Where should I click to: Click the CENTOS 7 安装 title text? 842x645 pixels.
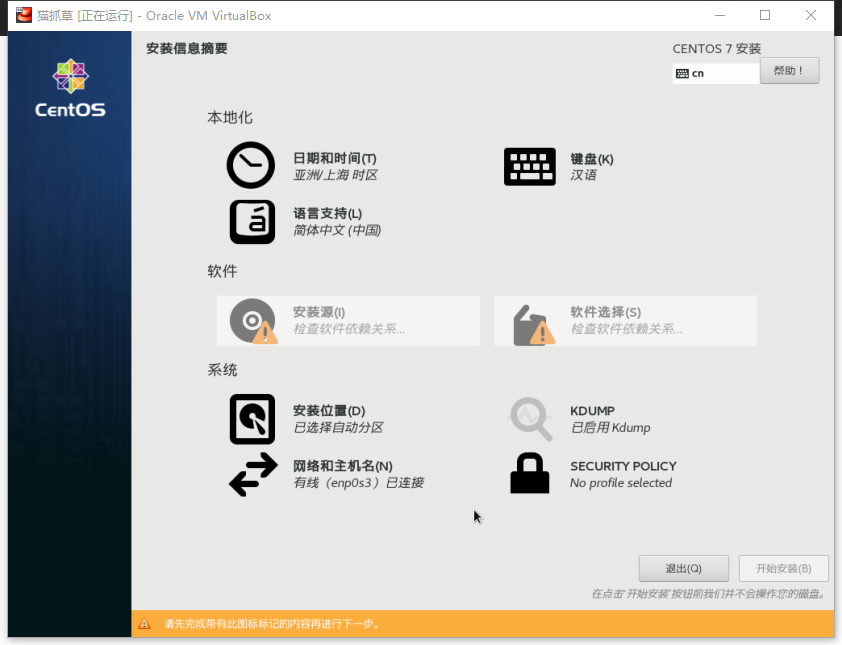[x=717, y=49]
